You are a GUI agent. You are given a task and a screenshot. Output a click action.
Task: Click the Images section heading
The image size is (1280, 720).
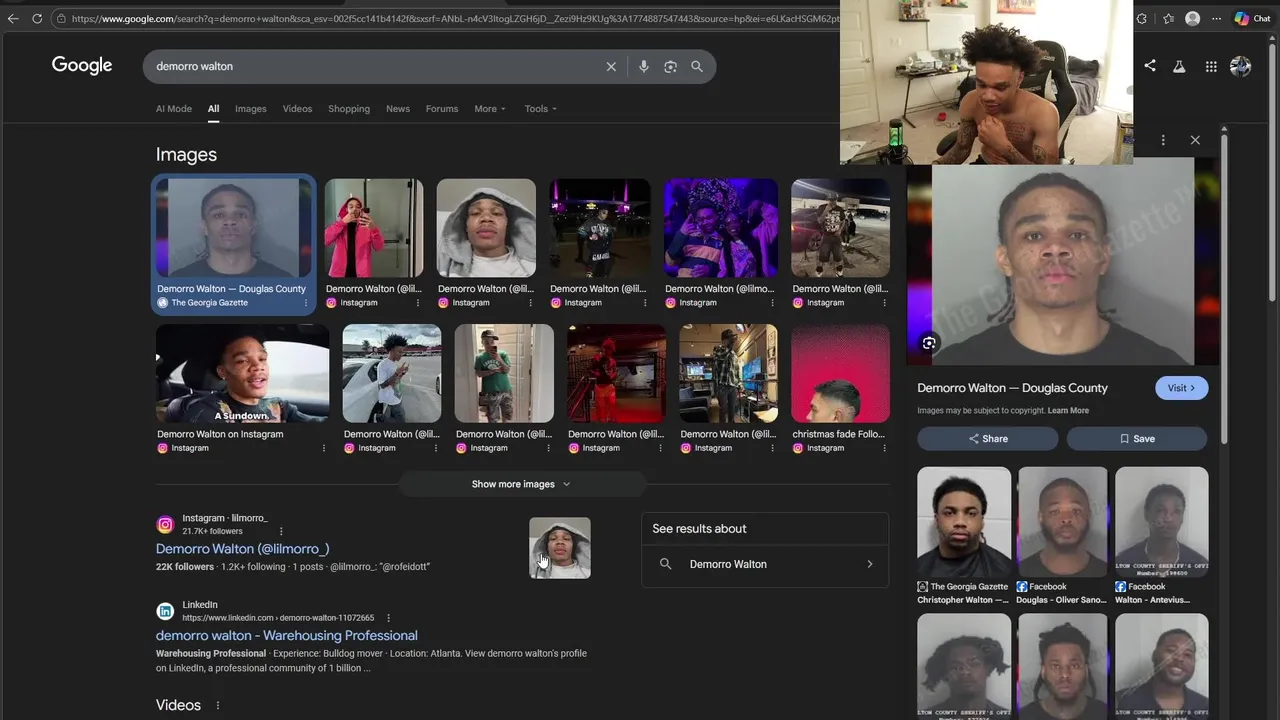tap(186, 154)
